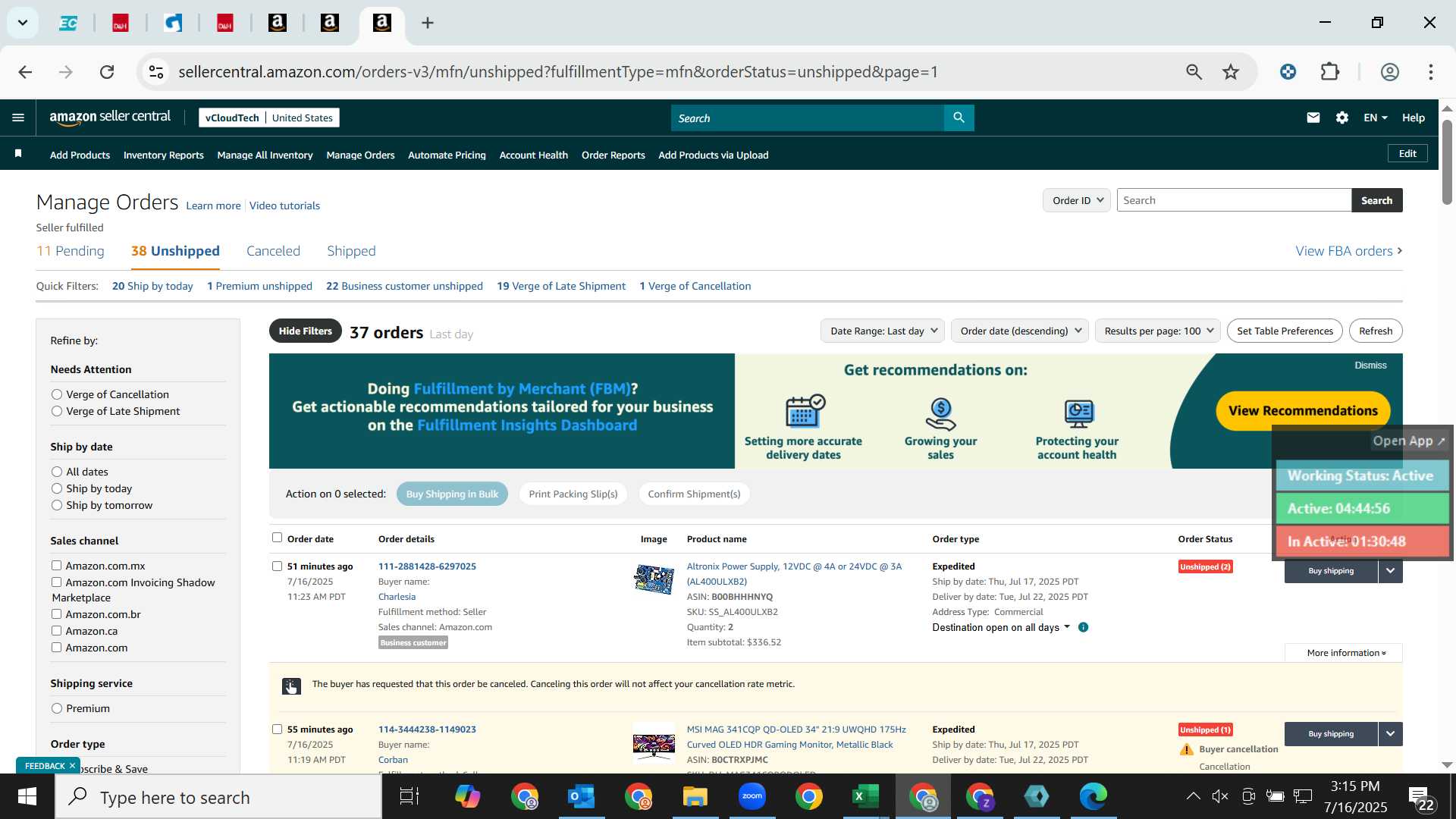This screenshot has width=1456, height=819.
Task: Open the browser extensions puzzle icon
Action: (x=1330, y=72)
